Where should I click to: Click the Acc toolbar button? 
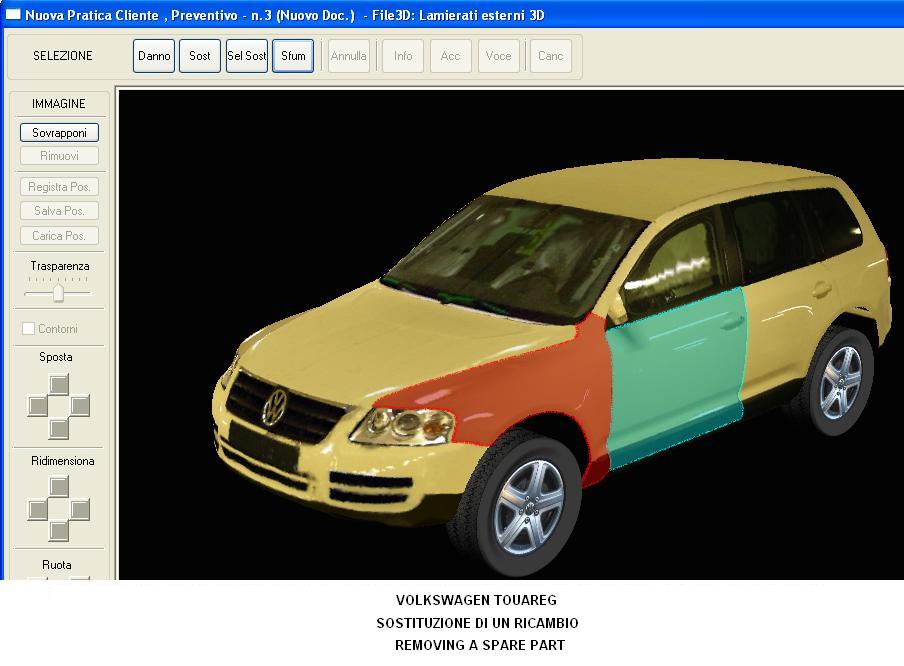(x=450, y=56)
